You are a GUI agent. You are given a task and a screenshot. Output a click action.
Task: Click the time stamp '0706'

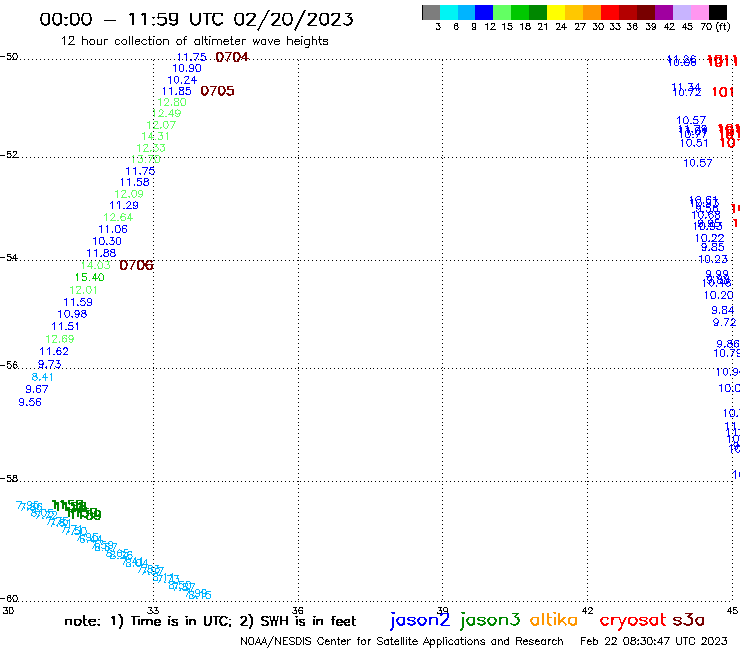pos(136,265)
